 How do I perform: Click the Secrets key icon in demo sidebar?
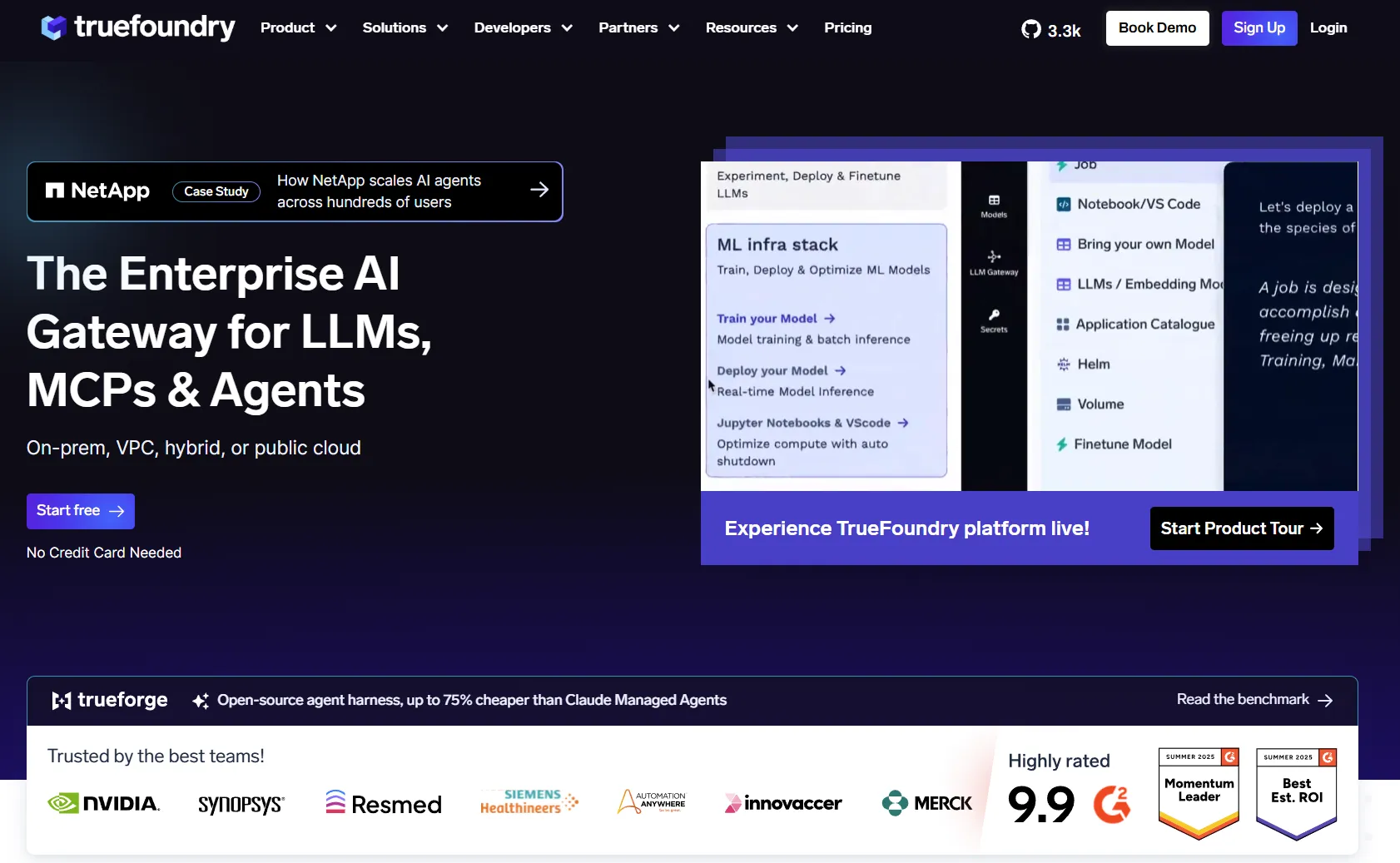(994, 315)
